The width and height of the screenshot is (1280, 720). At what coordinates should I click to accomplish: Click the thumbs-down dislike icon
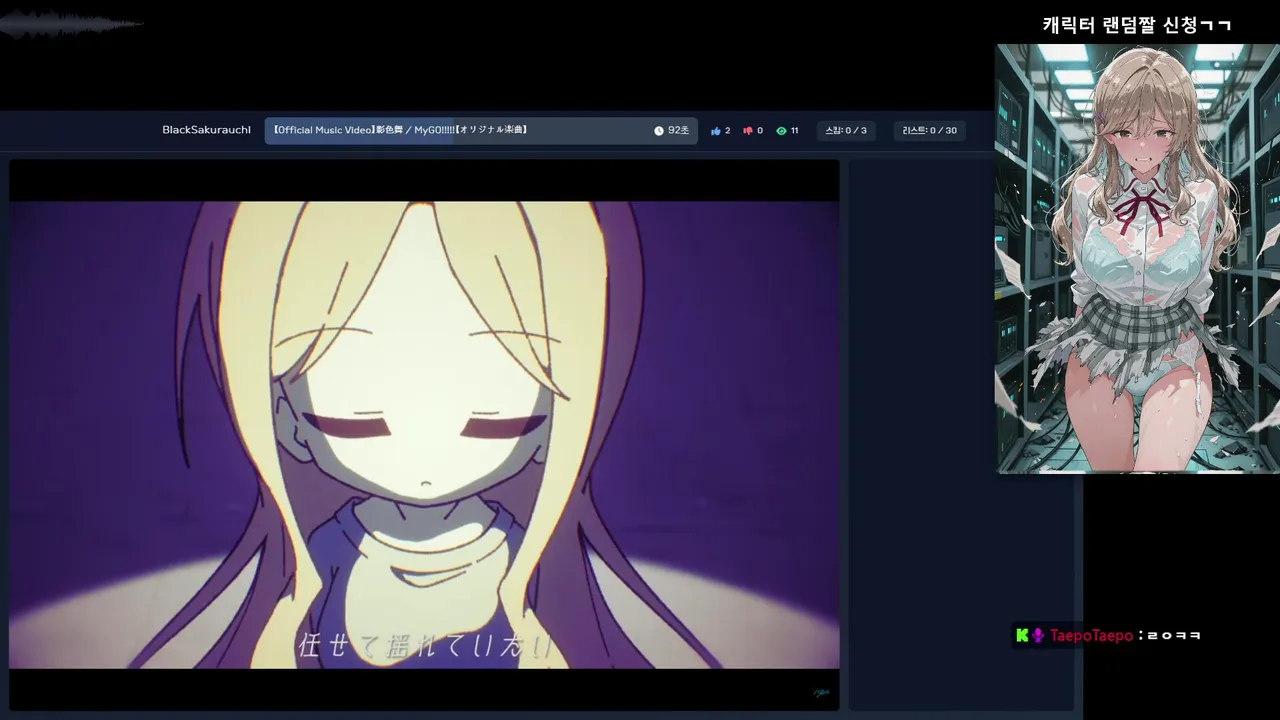tap(748, 131)
